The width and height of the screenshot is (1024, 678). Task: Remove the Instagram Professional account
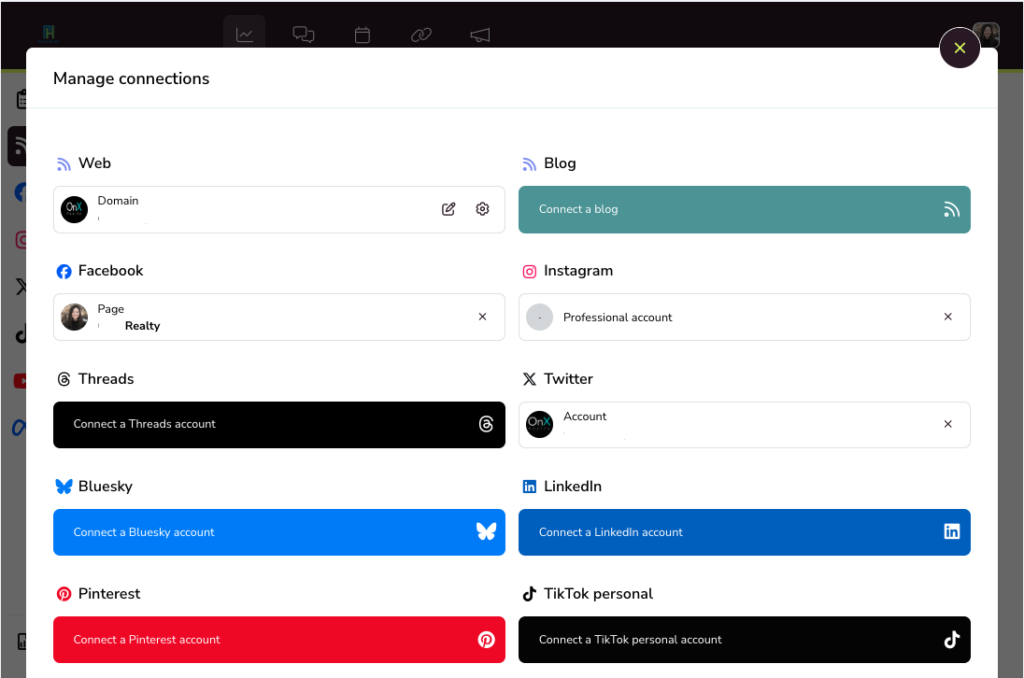click(x=948, y=317)
